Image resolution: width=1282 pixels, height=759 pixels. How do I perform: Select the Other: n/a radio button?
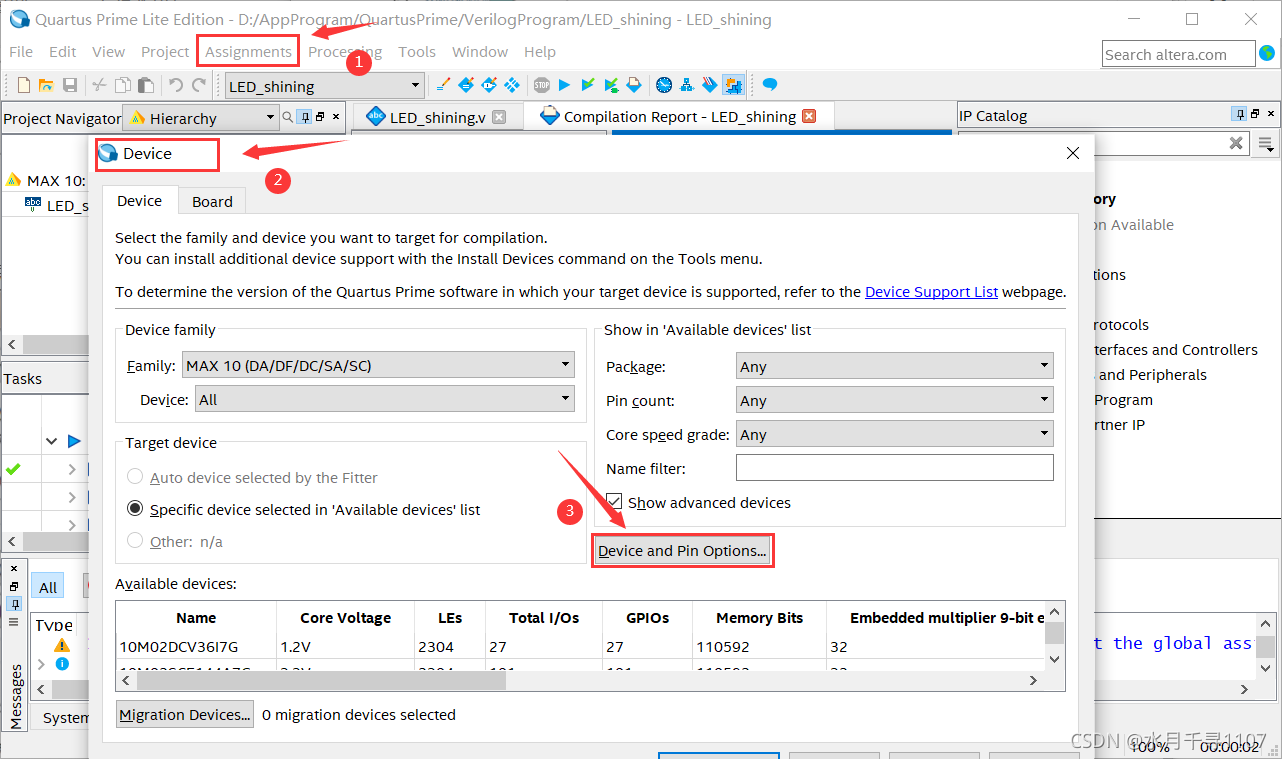pyautogui.click(x=135, y=541)
